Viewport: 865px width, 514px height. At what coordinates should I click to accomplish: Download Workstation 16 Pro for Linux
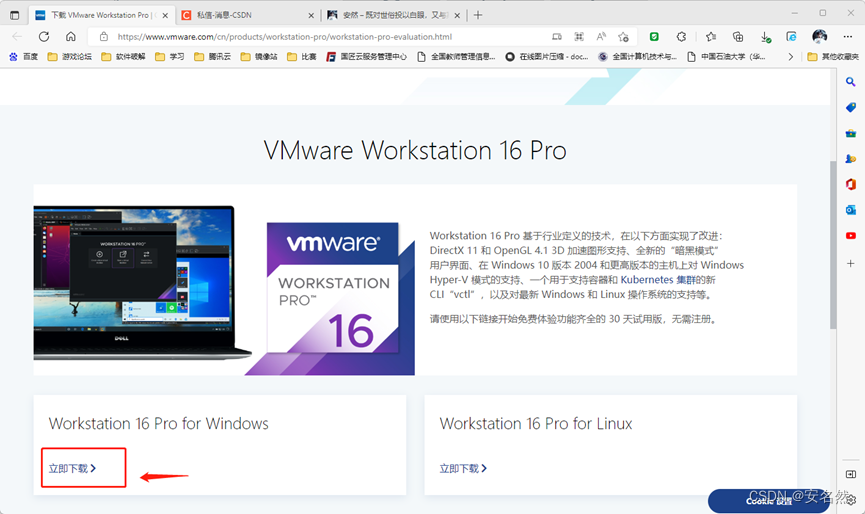(x=463, y=468)
